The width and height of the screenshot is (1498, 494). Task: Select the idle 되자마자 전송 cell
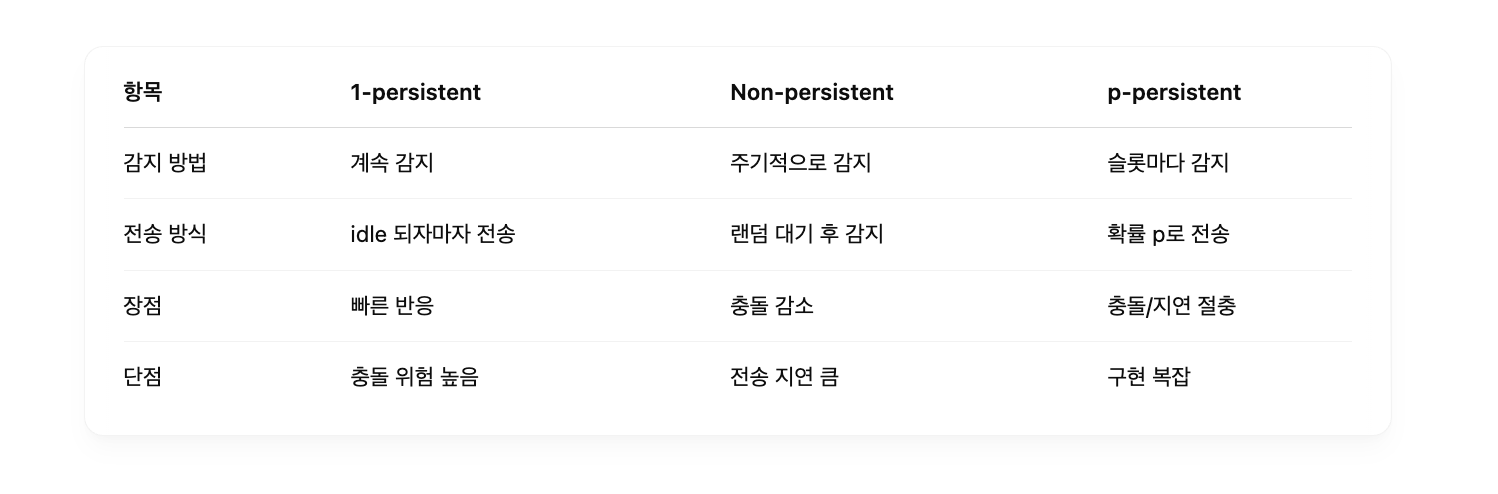point(433,234)
